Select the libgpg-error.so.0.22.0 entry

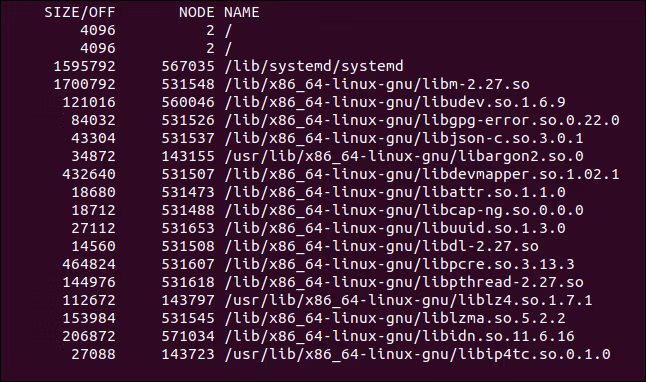(422, 120)
